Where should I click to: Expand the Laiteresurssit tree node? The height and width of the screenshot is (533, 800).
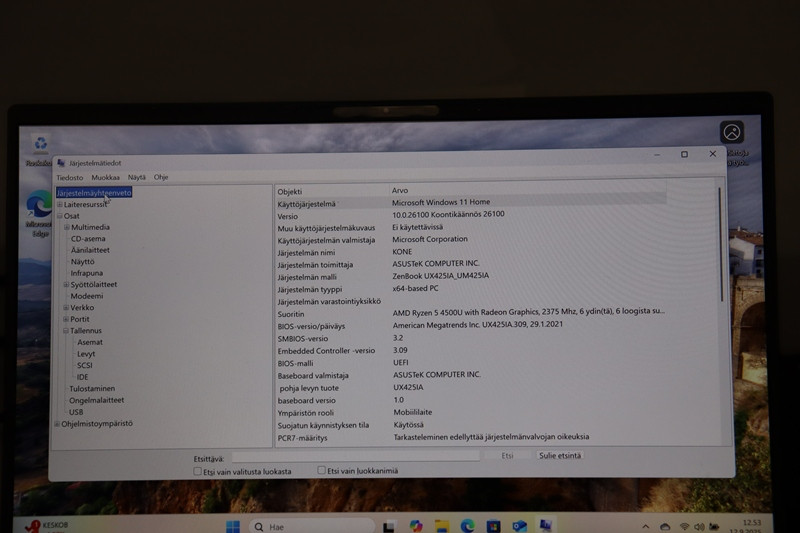click(x=60, y=205)
